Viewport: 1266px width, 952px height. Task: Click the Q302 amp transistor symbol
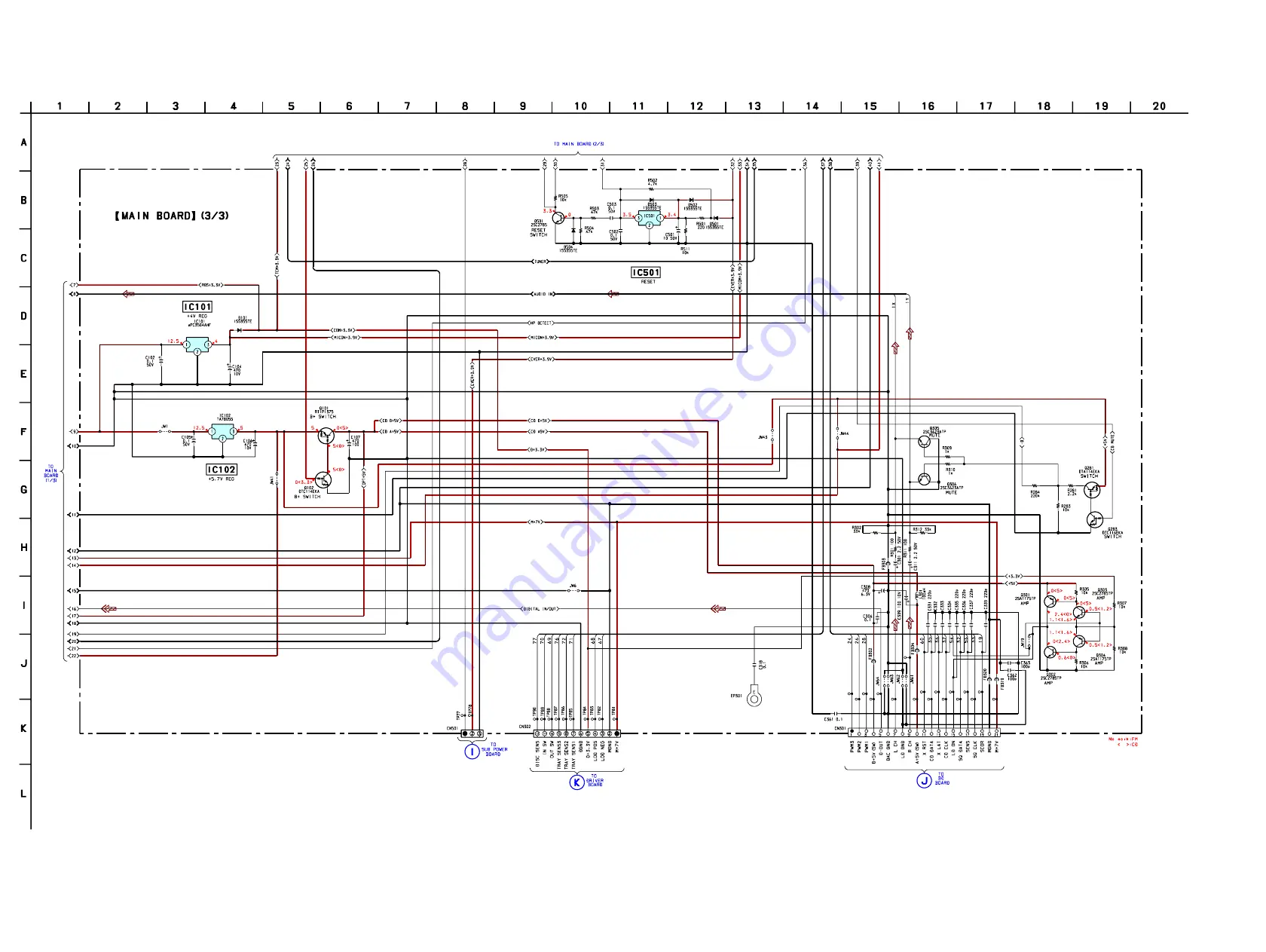(1050, 652)
